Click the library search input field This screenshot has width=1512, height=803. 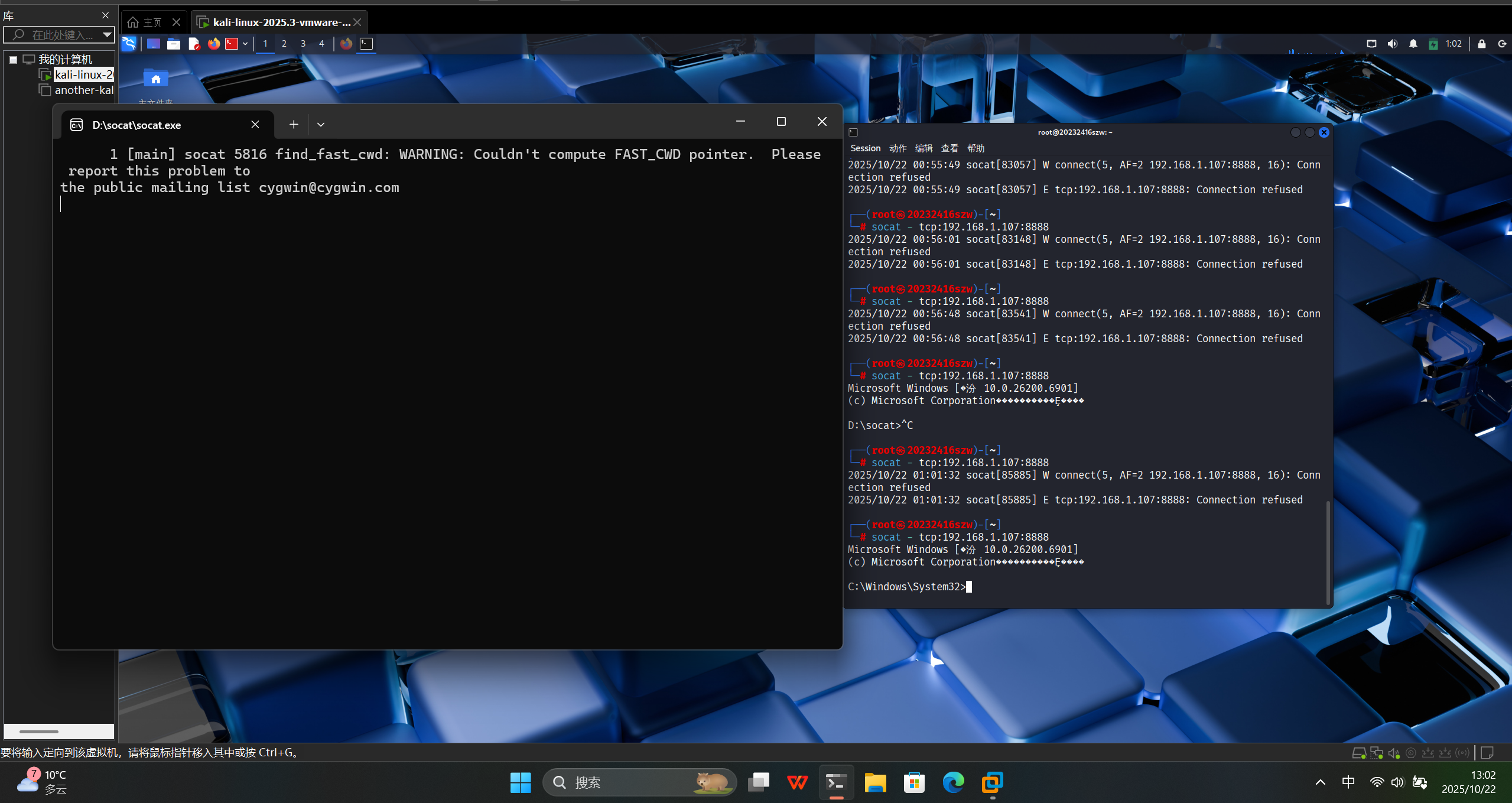point(62,35)
